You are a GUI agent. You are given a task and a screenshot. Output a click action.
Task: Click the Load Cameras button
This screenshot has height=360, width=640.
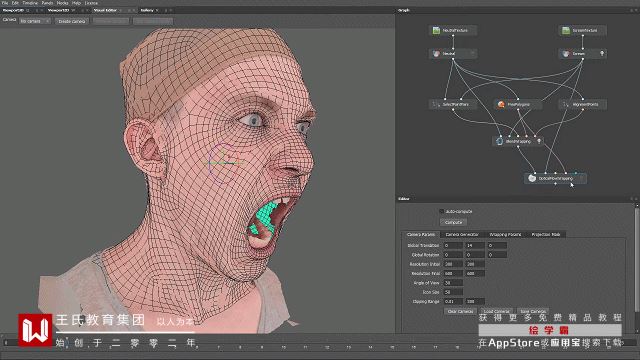497,311
